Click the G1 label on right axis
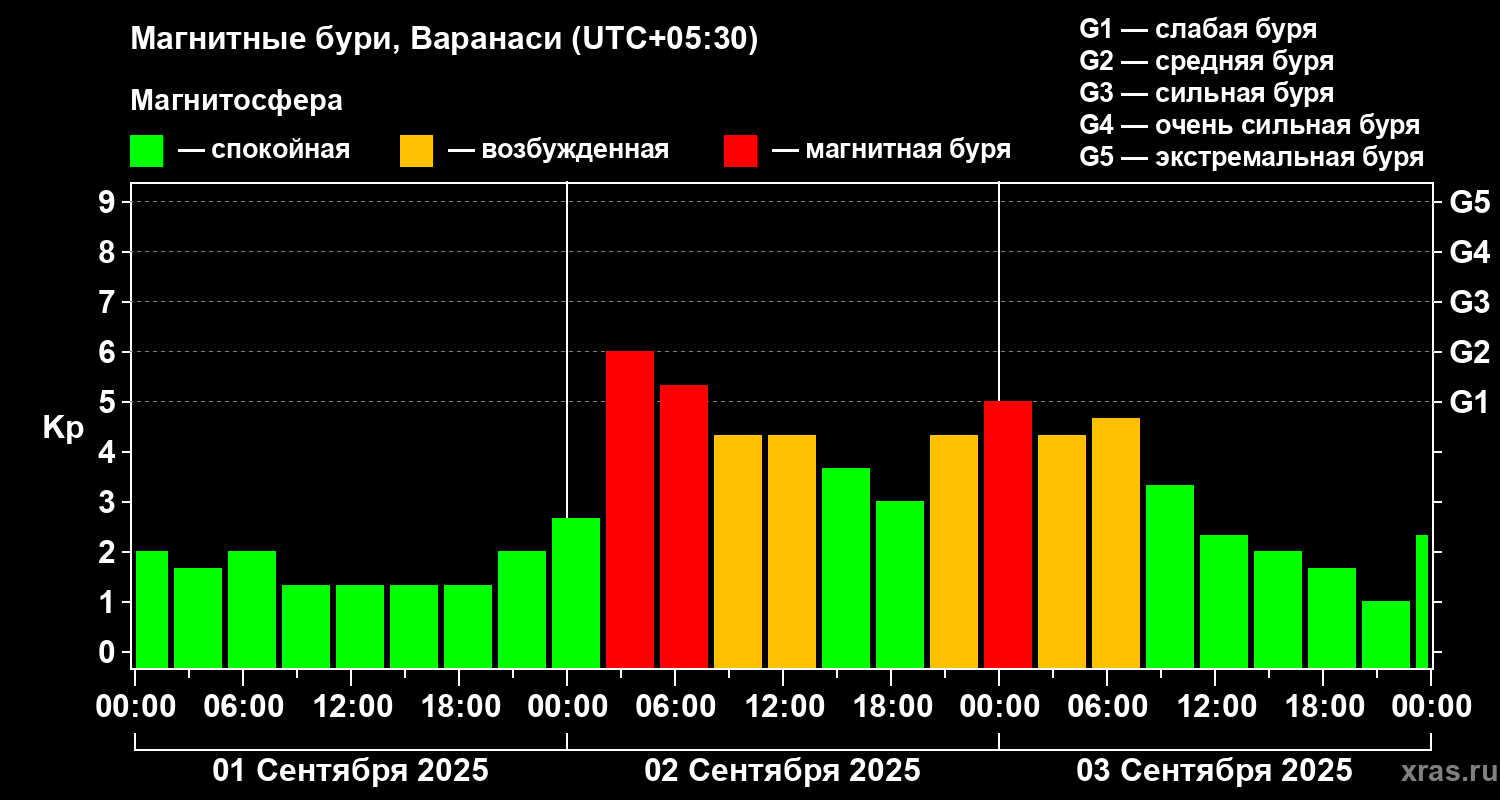This screenshot has height=800, width=1500. coord(1469,402)
